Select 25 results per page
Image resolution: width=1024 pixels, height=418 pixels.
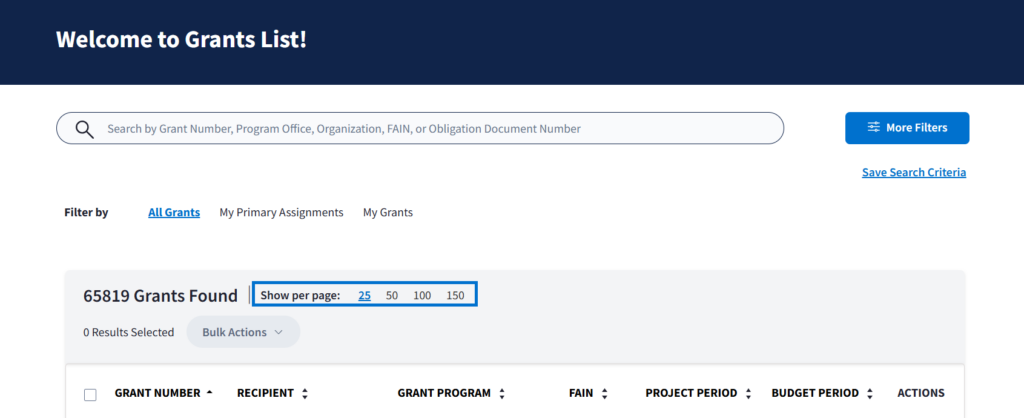(364, 296)
